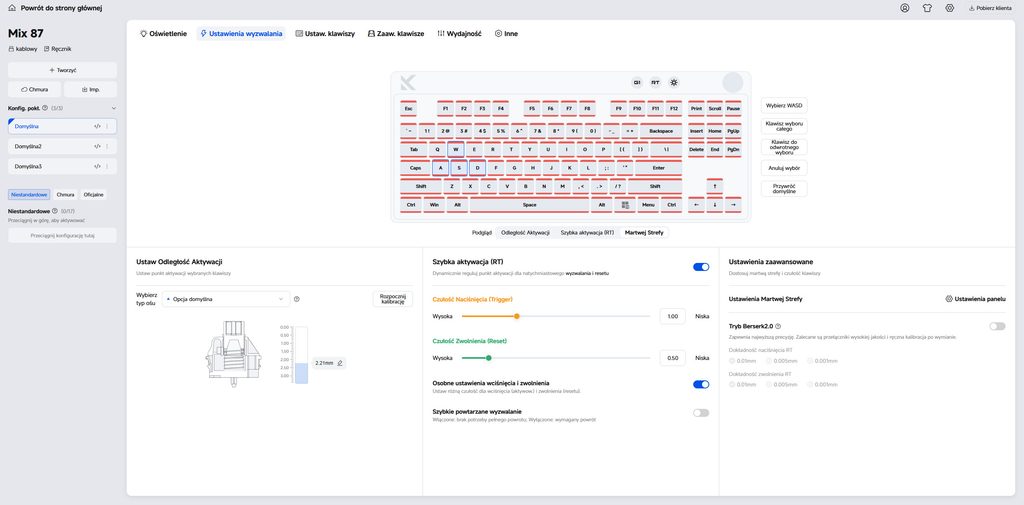Enable Szybkie powtarzane wyzwalanie
Image resolution: width=1024 pixels, height=505 pixels.
pyautogui.click(x=701, y=413)
